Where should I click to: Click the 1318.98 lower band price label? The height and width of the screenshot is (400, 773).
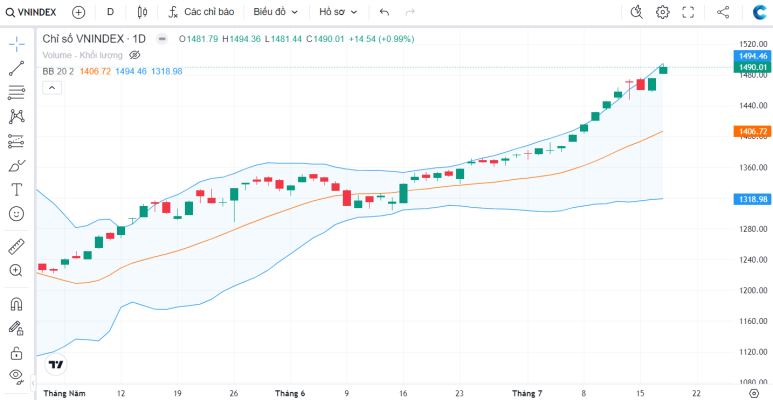[x=753, y=199]
